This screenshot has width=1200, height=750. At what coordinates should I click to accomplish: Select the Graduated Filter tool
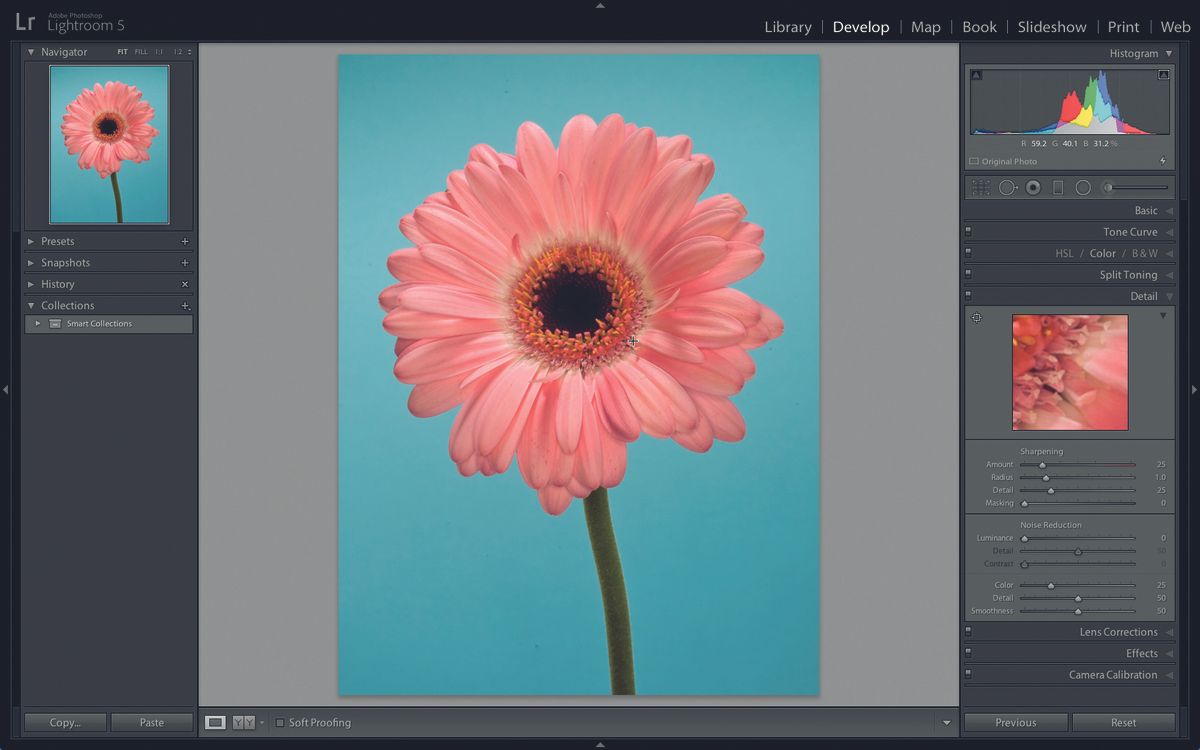point(1058,187)
